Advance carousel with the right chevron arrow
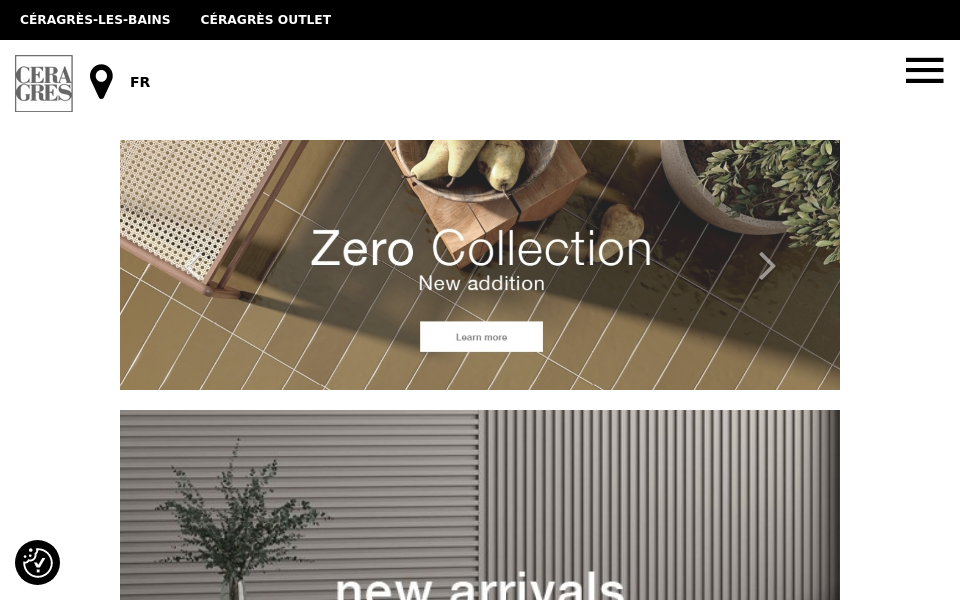 click(x=767, y=266)
